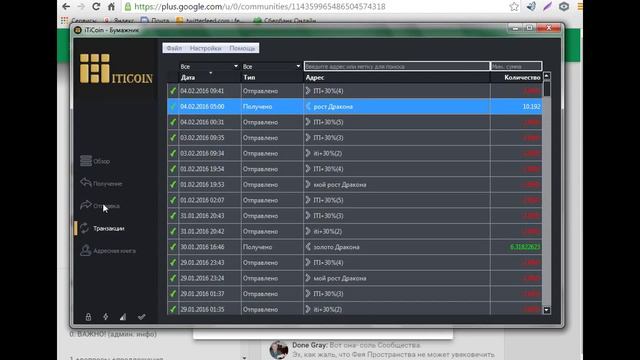The height and width of the screenshot is (360, 640).
Task: Open the Настройки menu
Action: (205, 48)
